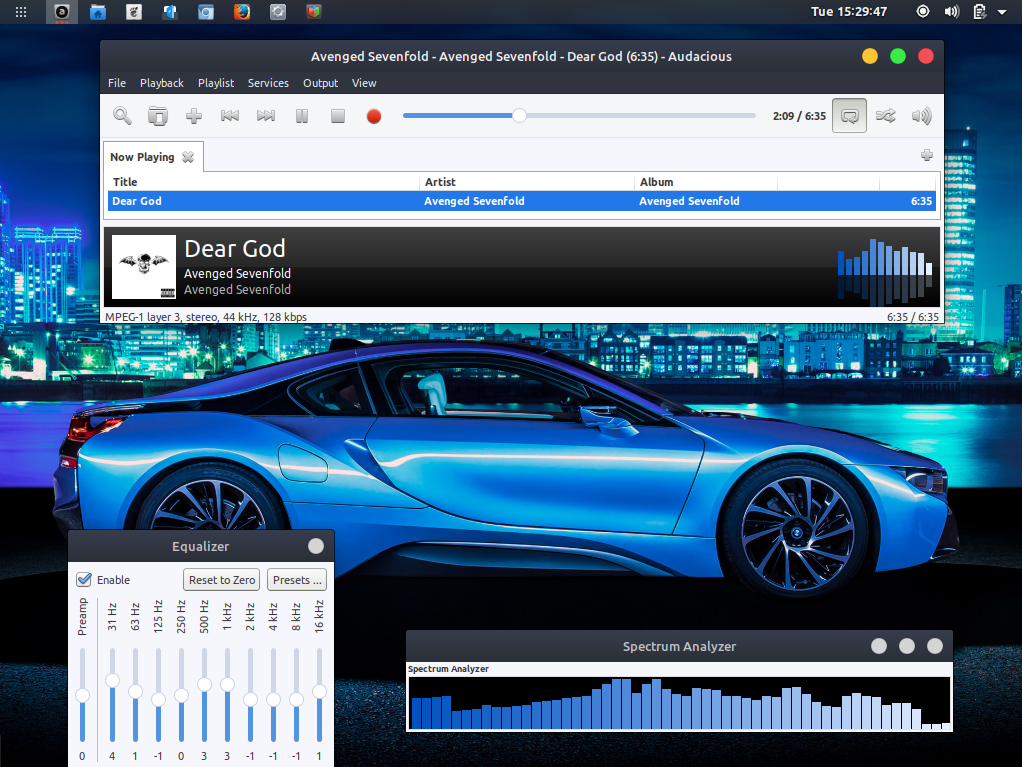Screen dimensions: 1022x767
Task: Adjust the 500 Hz equalizer slider
Action: point(204,695)
